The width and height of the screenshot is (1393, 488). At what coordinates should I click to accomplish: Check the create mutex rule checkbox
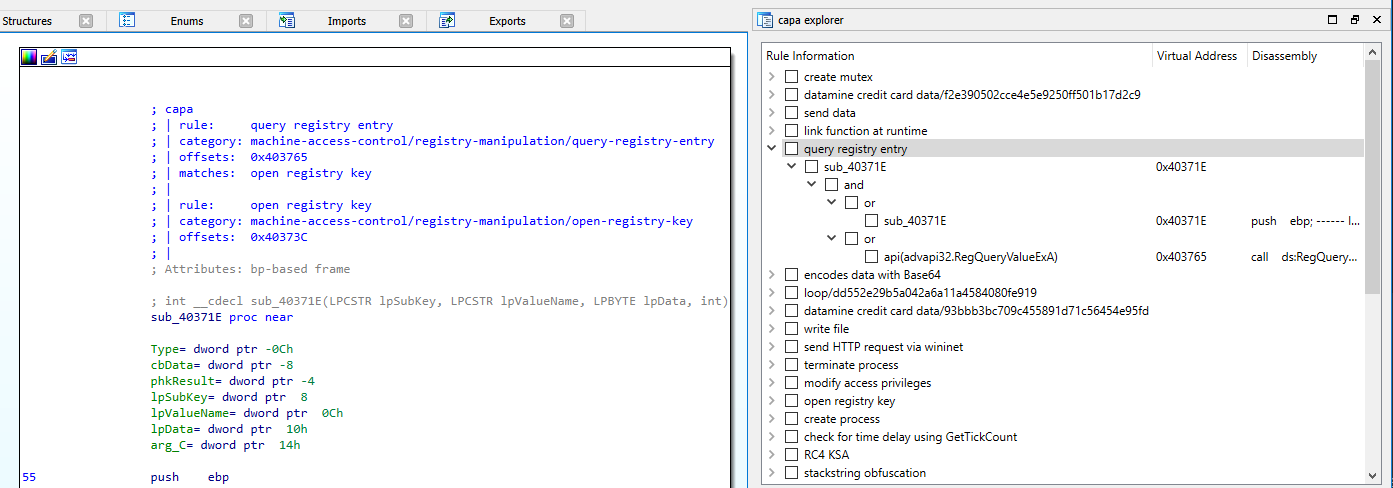pos(791,77)
